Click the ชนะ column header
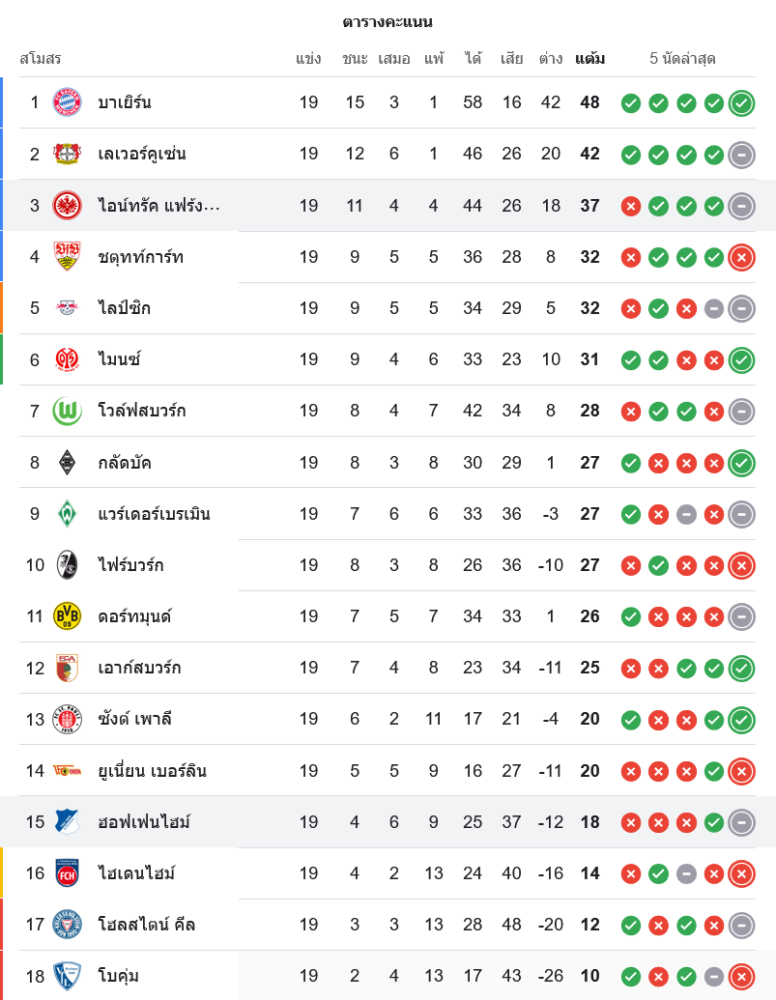This screenshot has height=1000, width=776. tap(354, 59)
